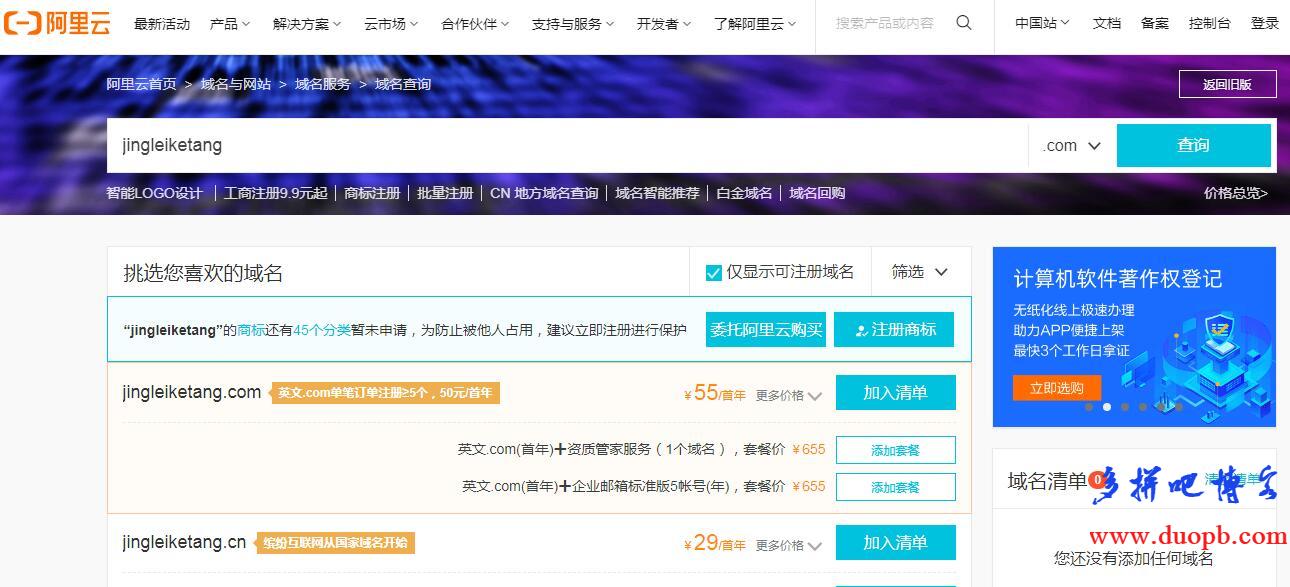Click the 阿里云 logo
Image resolution: width=1290 pixels, height=587 pixels.
pyautogui.click(x=57, y=23)
